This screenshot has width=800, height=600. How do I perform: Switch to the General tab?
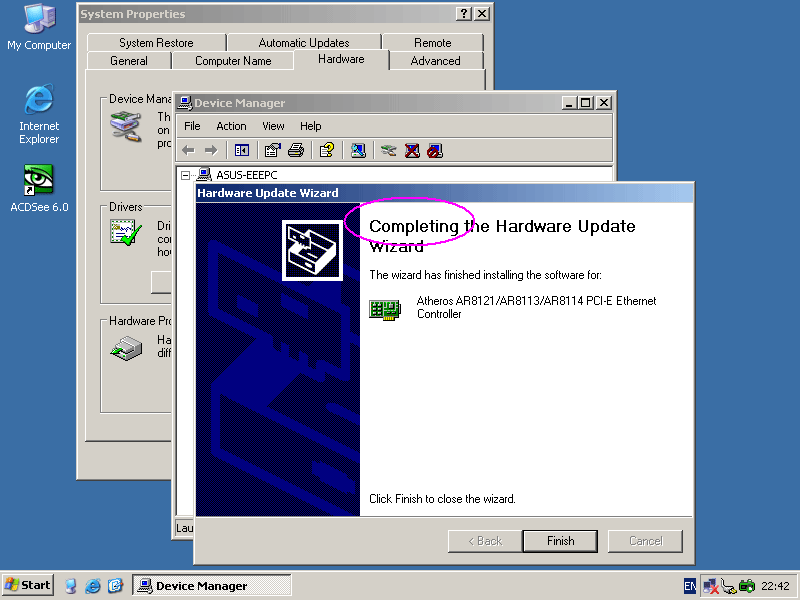coord(129,61)
